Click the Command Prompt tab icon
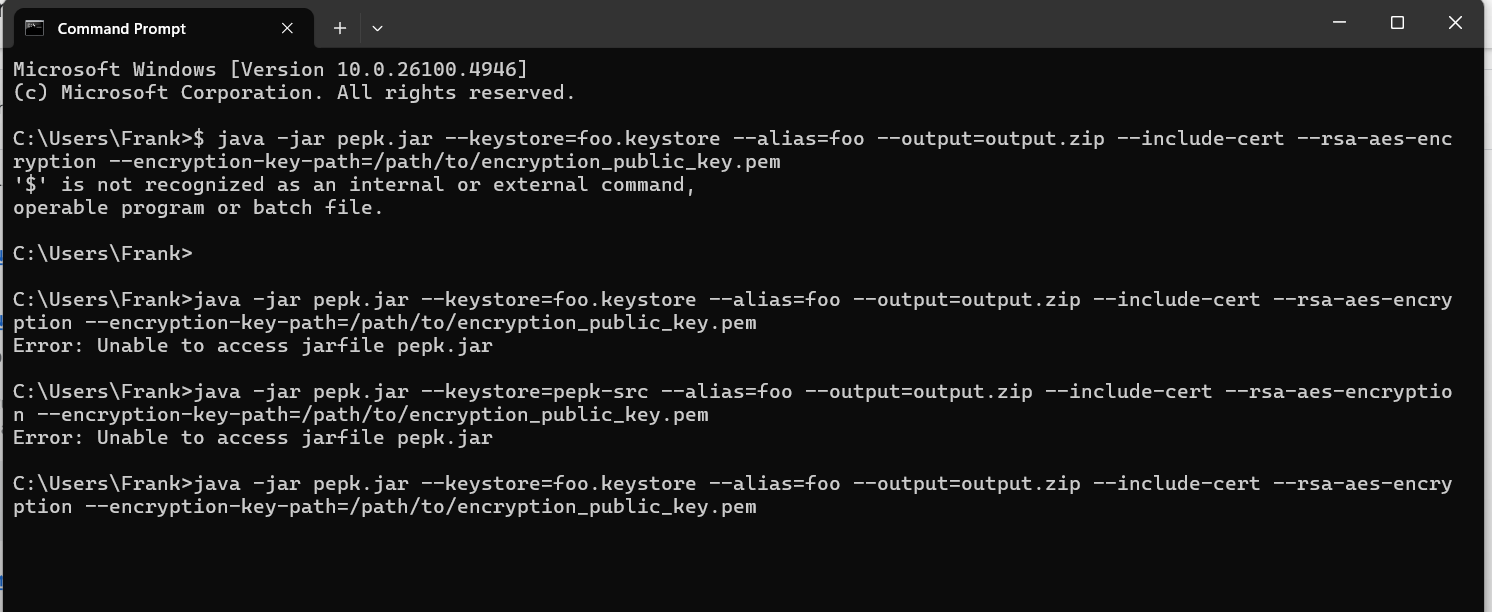Screen dimensions: 1492x612 [35, 28]
